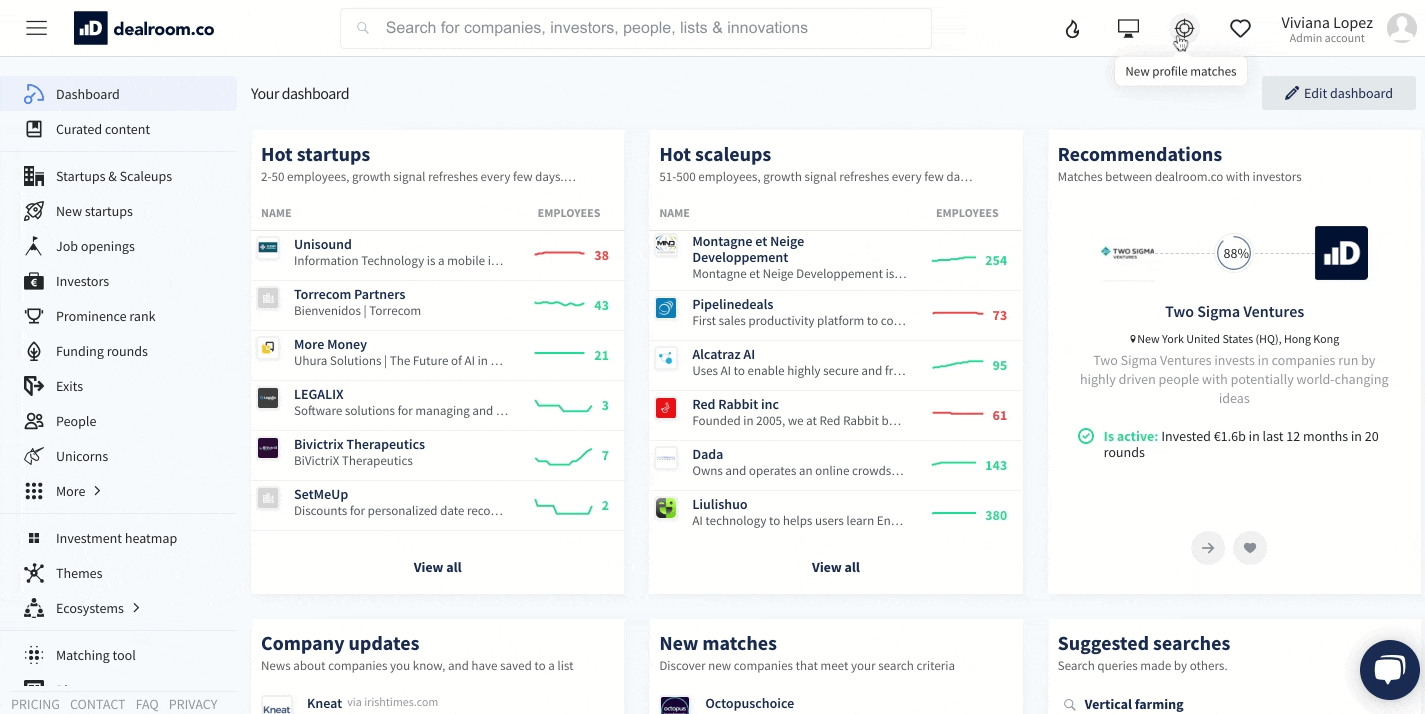Open New startups in sidebar
This screenshot has width=1425, height=714.
tap(94, 211)
